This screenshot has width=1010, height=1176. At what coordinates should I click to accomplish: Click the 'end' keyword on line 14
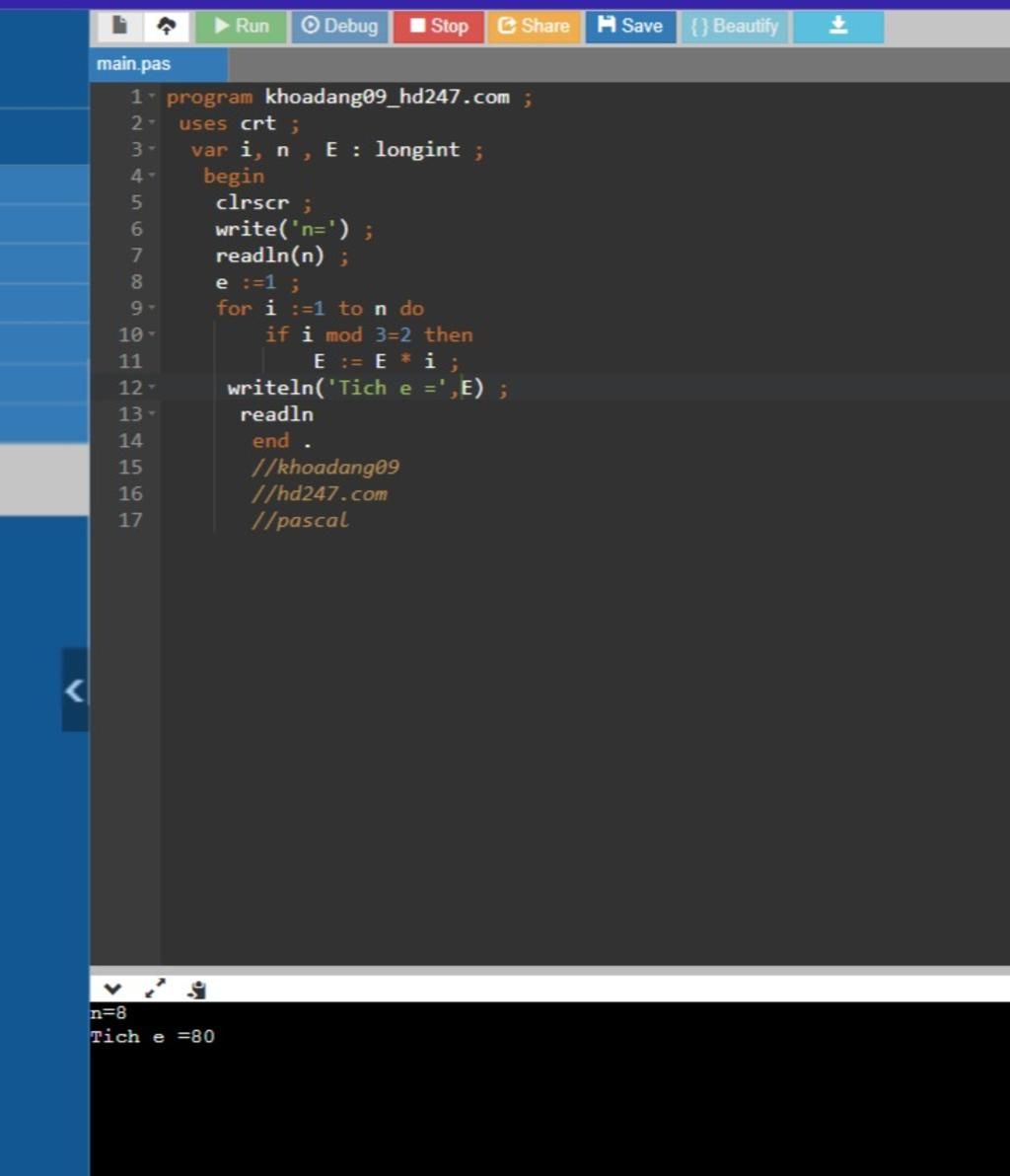point(270,441)
